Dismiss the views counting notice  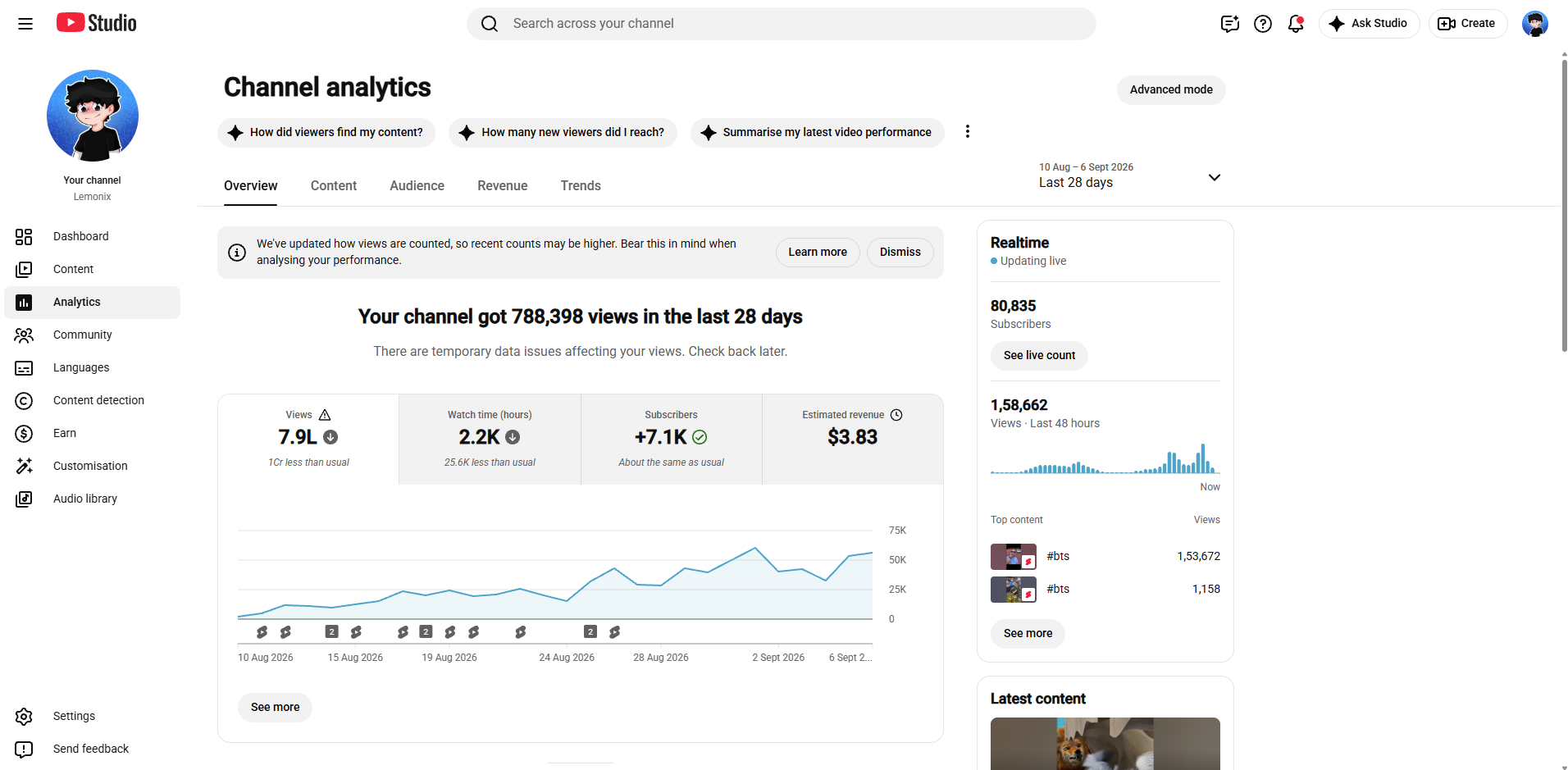pyautogui.click(x=900, y=253)
